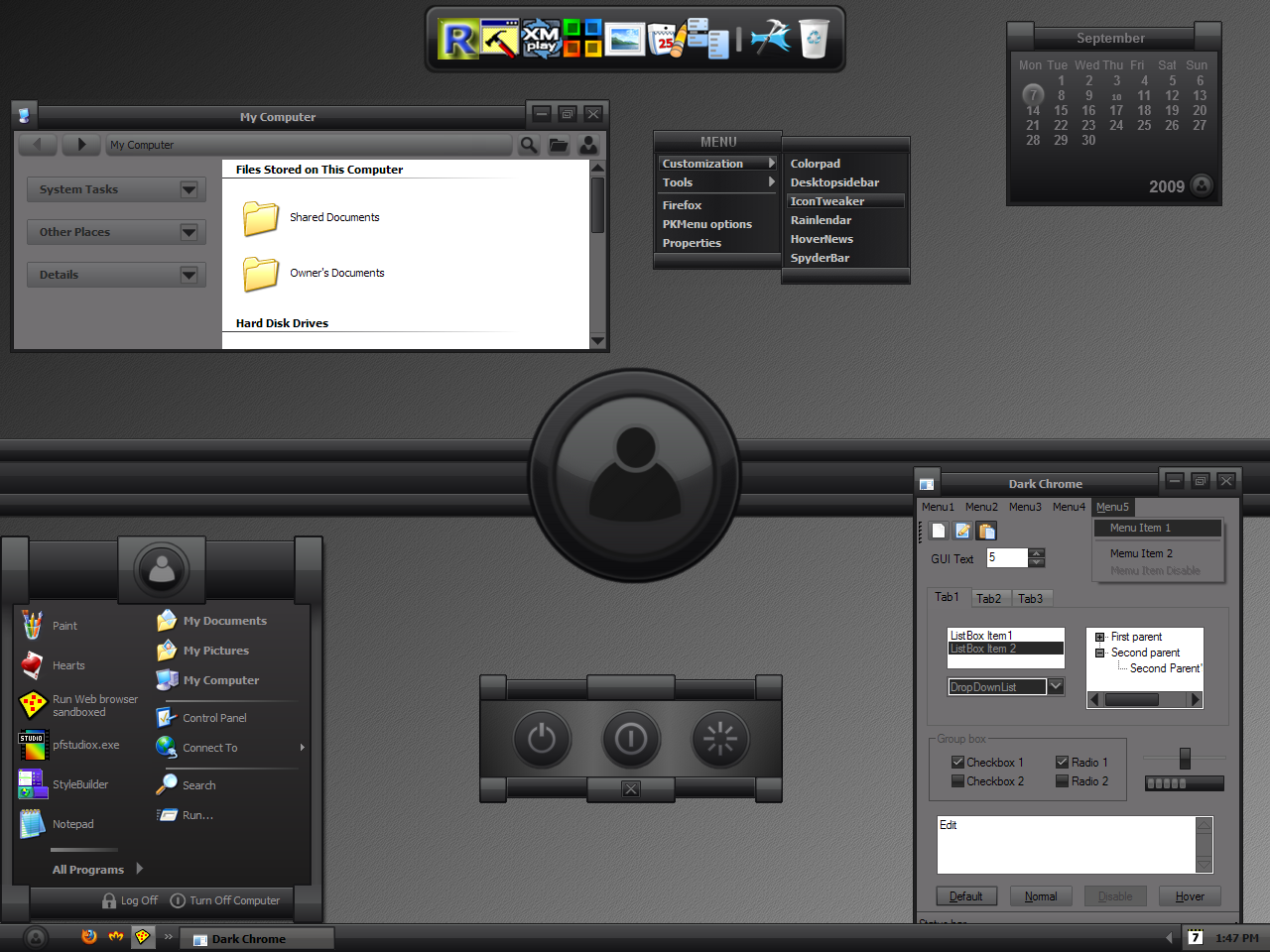
Task: Click Firefox icon in taskbar quick launch
Action: click(x=89, y=936)
